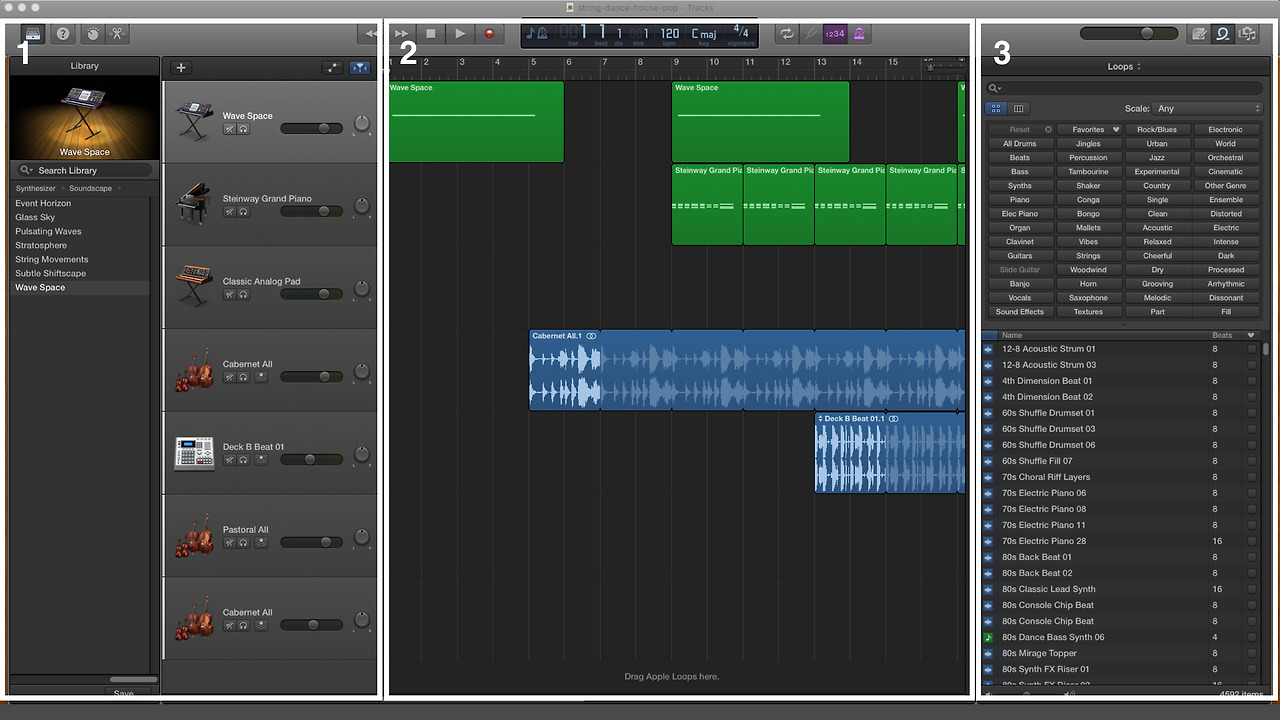
Task: Change the C maj key setting
Action: [704, 34]
